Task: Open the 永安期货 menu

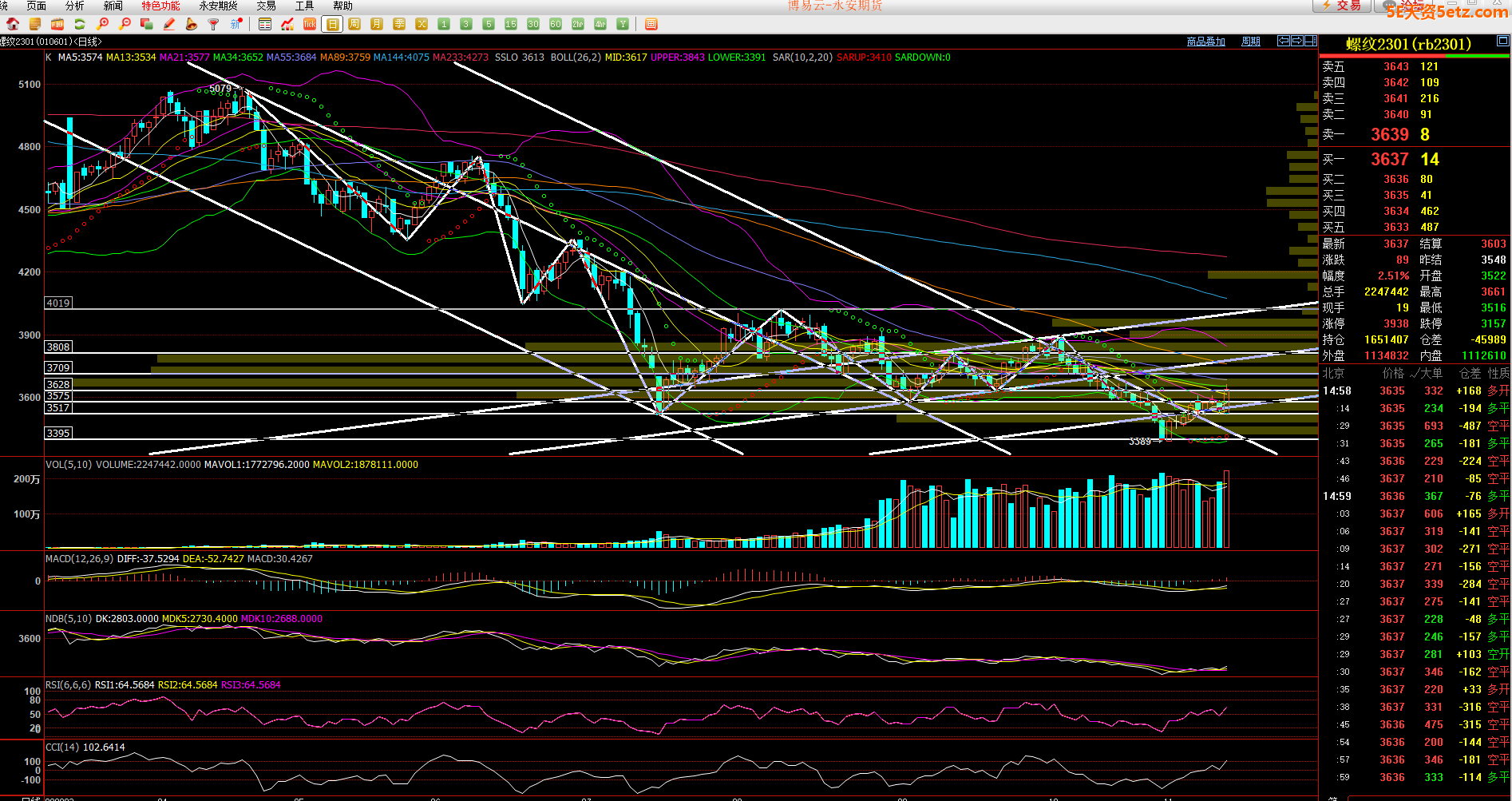Action: click(x=218, y=6)
